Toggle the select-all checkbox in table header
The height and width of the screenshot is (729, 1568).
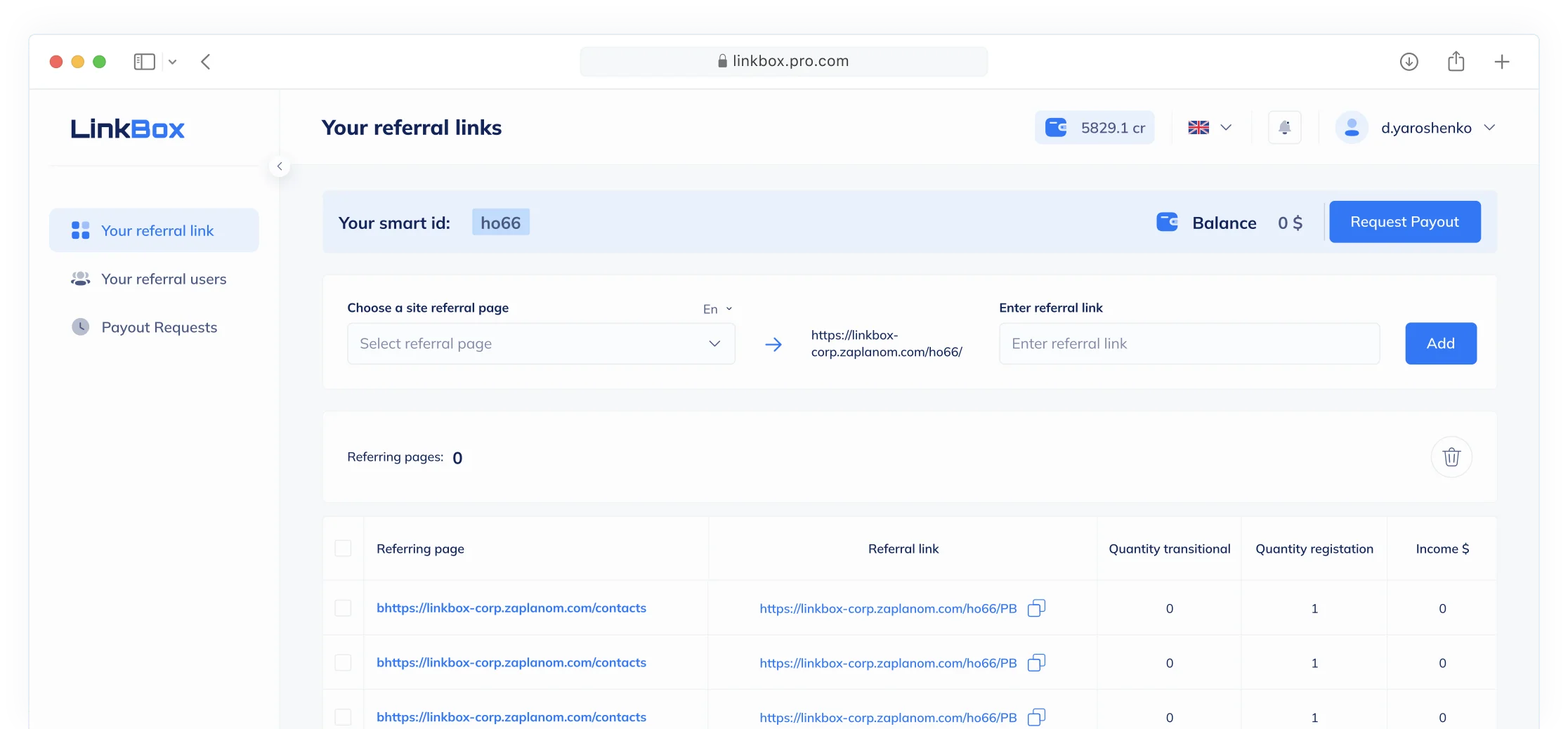(x=343, y=548)
